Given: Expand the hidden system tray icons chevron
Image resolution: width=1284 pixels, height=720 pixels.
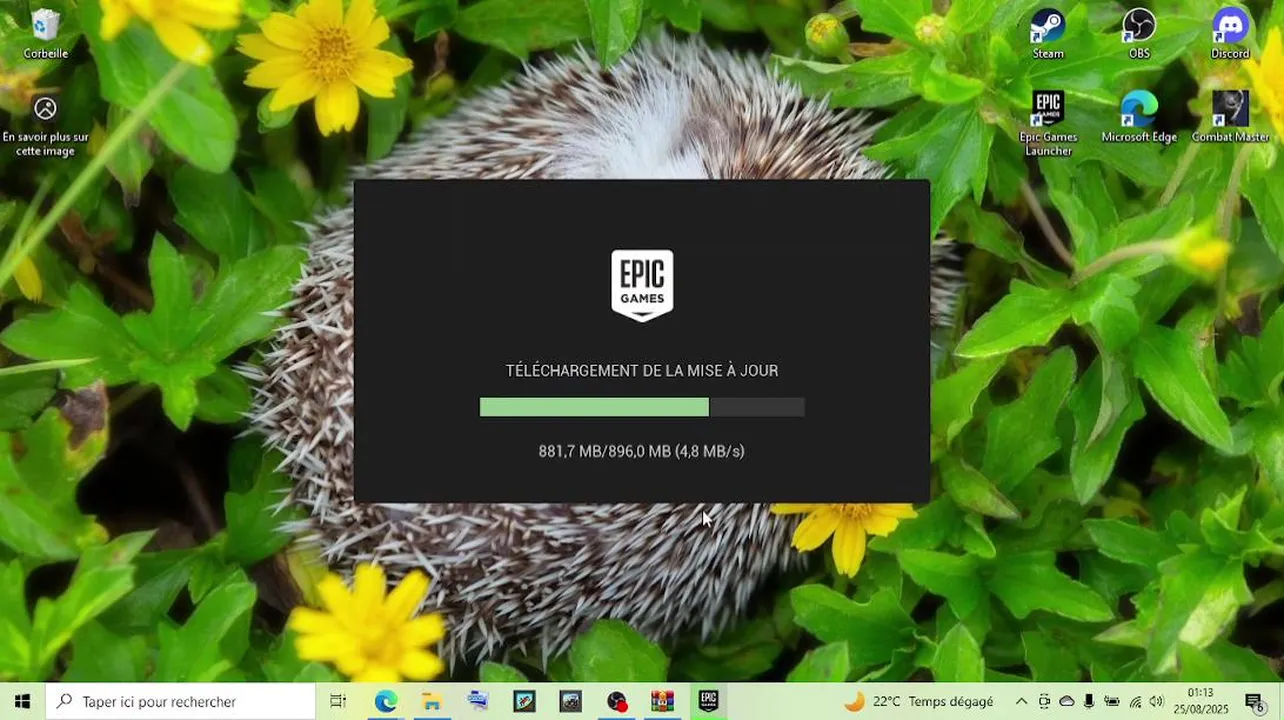Looking at the screenshot, I should point(1021,701).
